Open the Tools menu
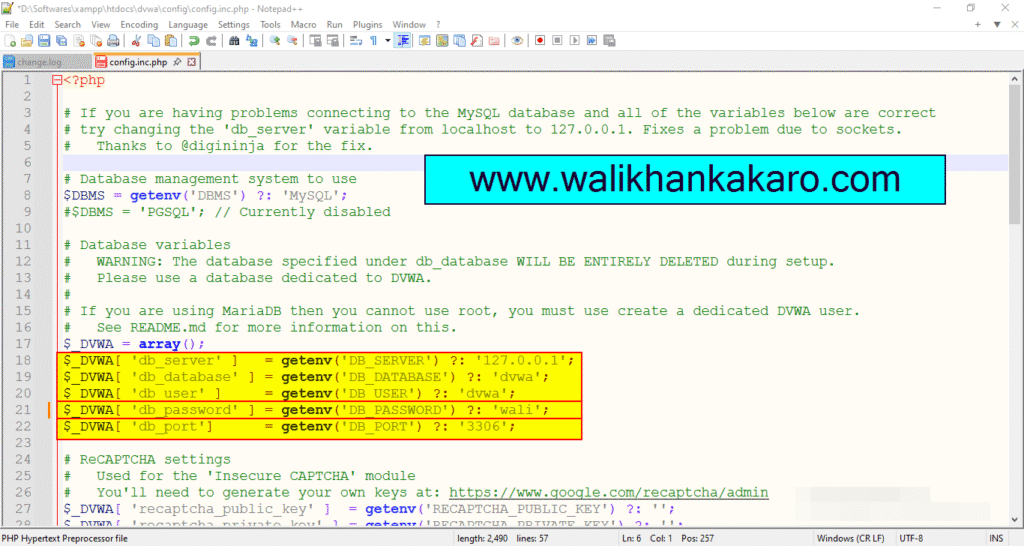Screen dimensions: 1024x546 coord(270,24)
